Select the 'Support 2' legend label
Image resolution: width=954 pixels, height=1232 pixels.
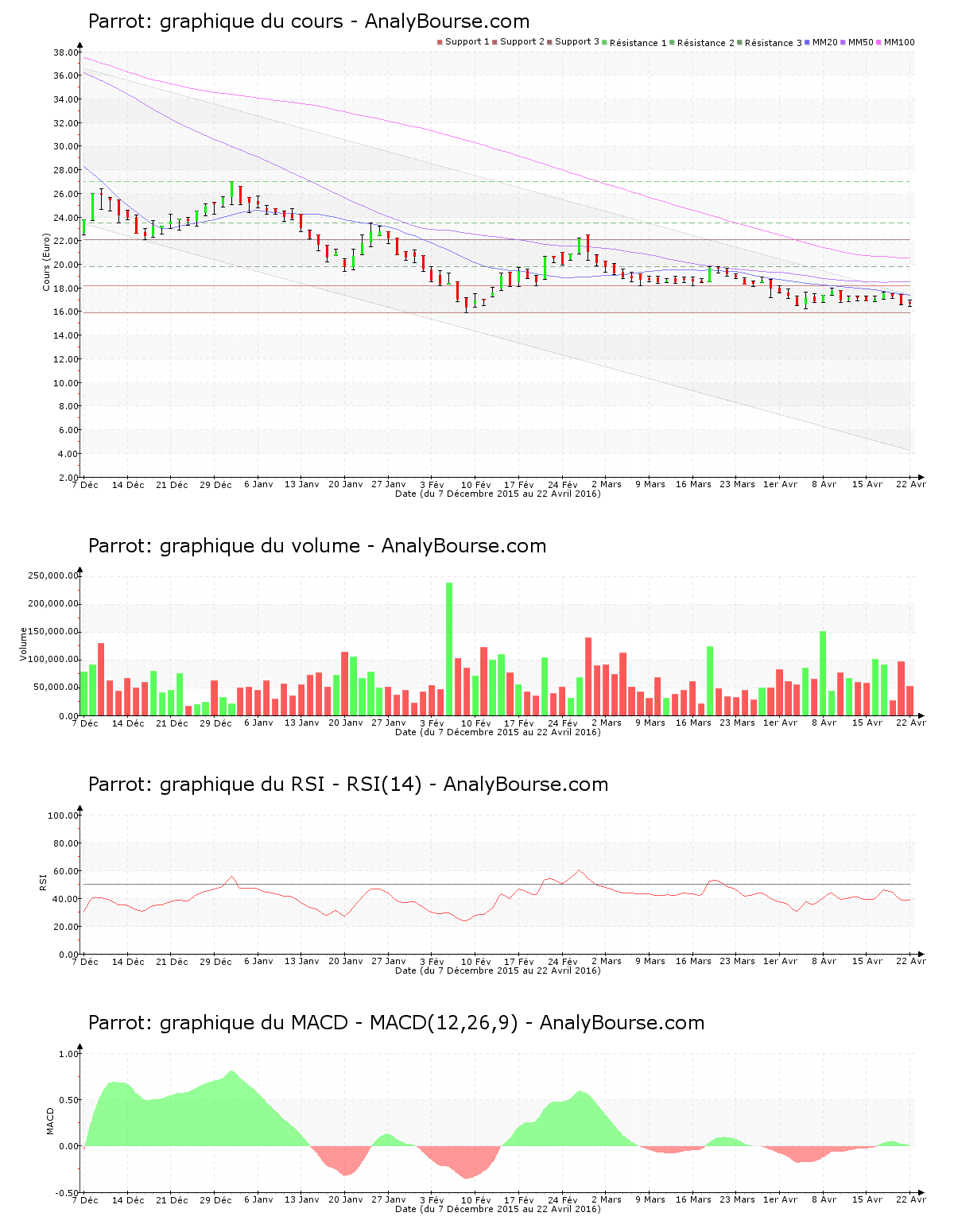coord(522,41)
